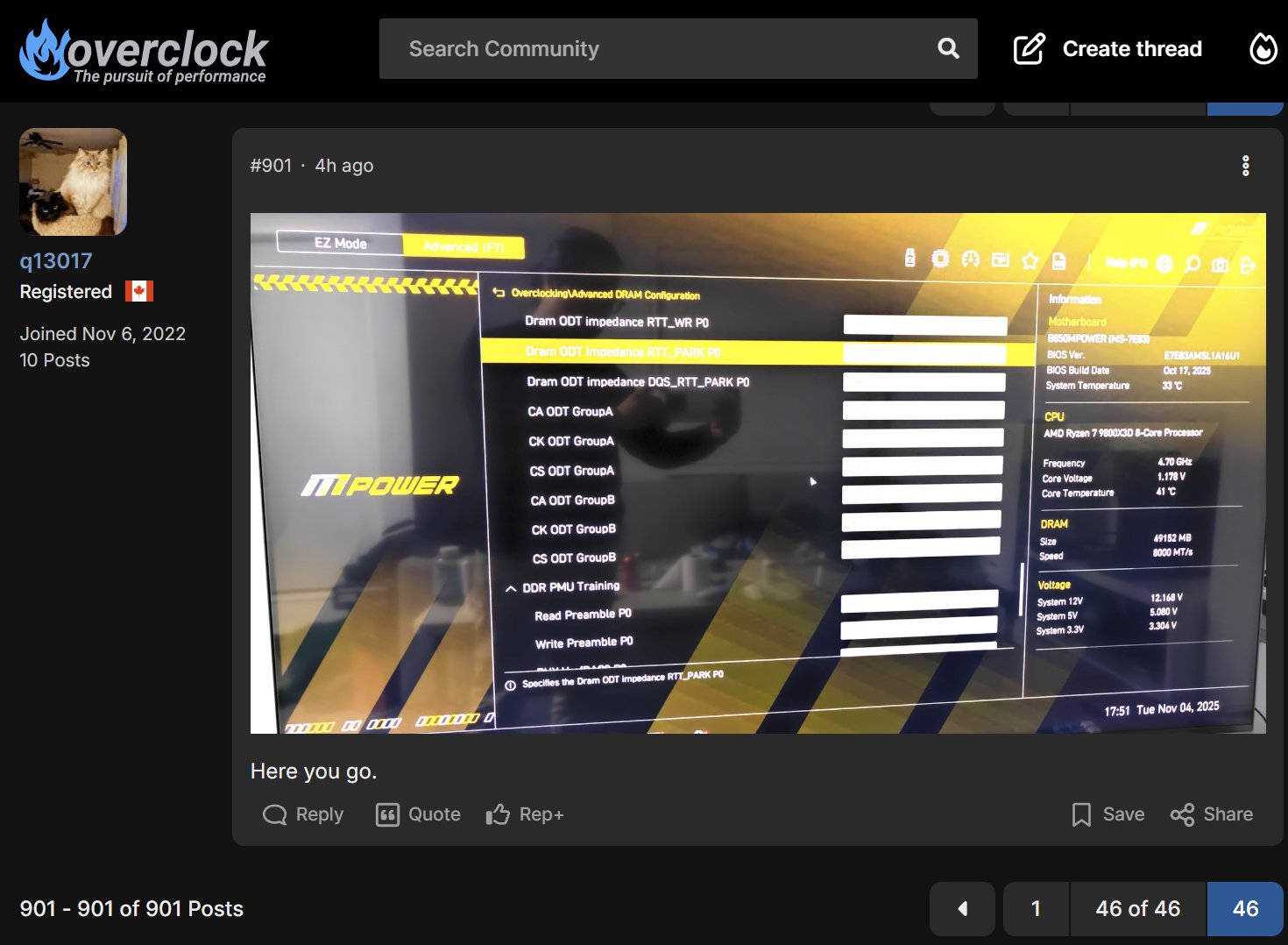This screenshot has height=945, width=1288.
Task: Click the Canadian flag beside Registered
Action: [139, 292]
